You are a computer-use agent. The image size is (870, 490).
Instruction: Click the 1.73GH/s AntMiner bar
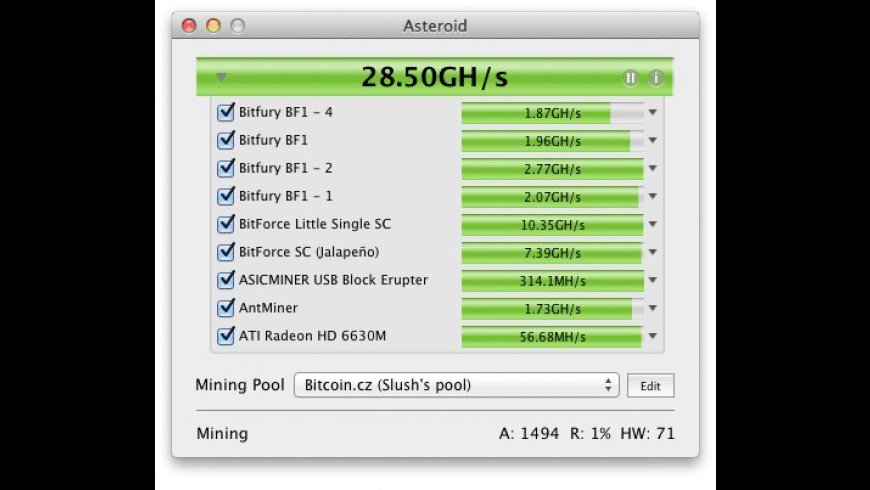point(553,309)
